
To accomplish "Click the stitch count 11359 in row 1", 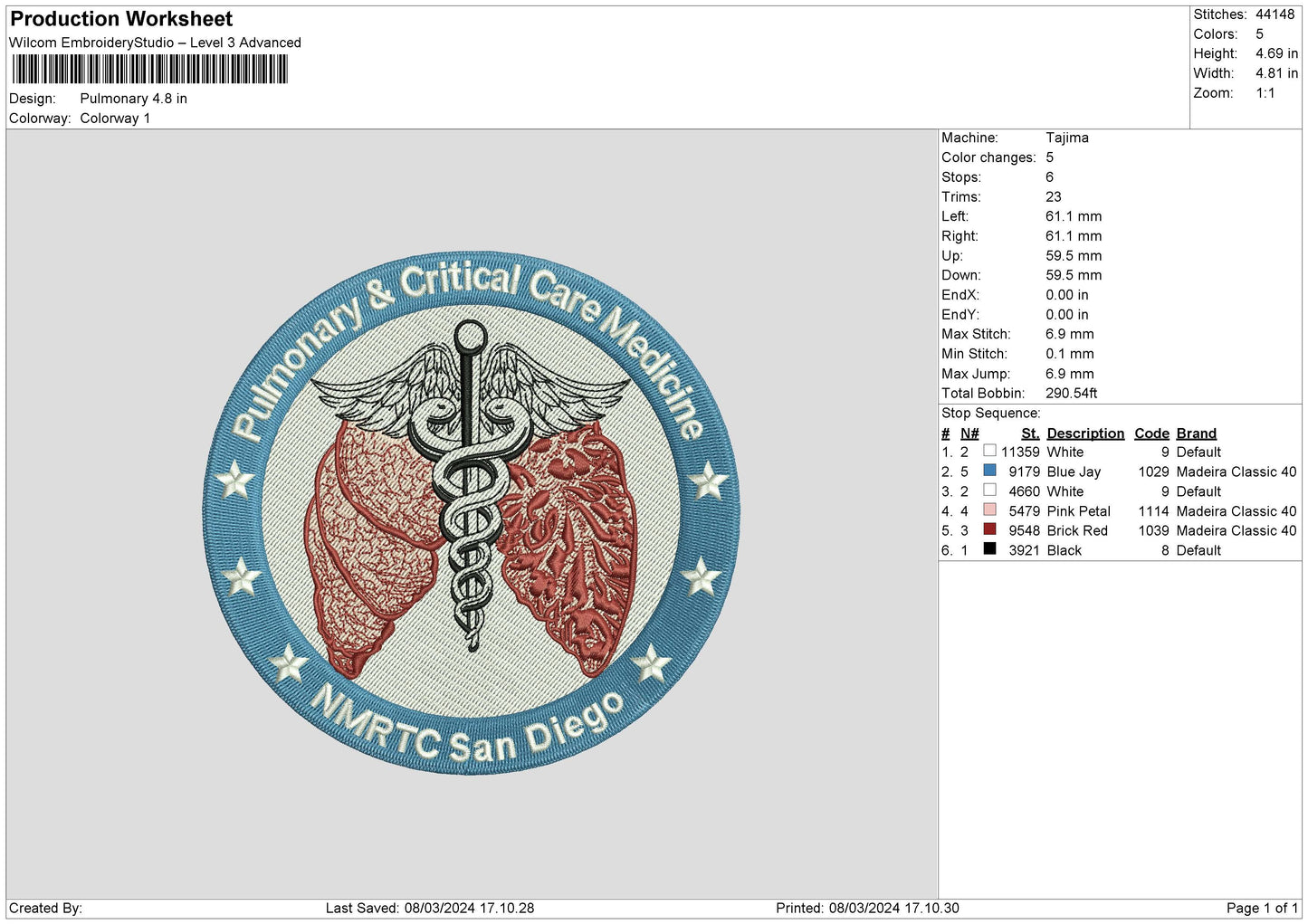I will point(1020,452).
